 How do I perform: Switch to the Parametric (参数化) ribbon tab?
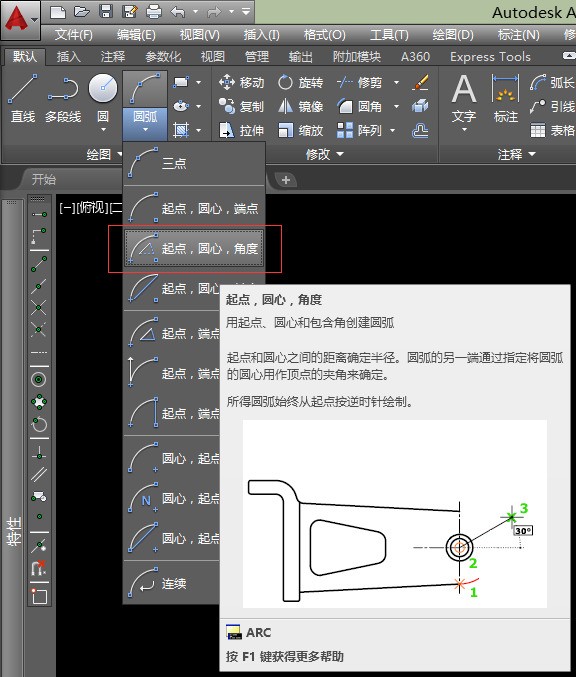(163, 57)
